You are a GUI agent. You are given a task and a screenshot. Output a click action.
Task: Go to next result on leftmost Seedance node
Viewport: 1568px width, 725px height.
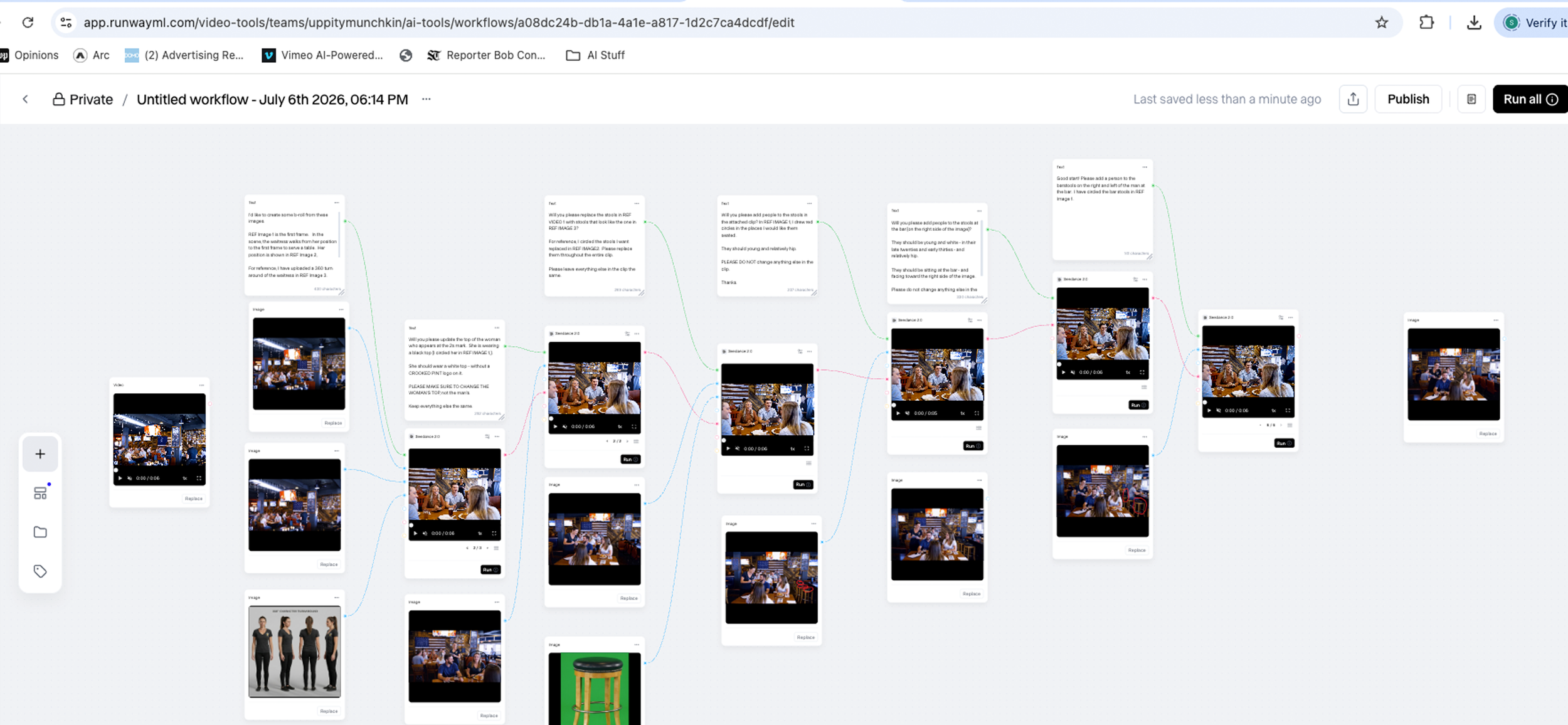(x=487, y=548)
